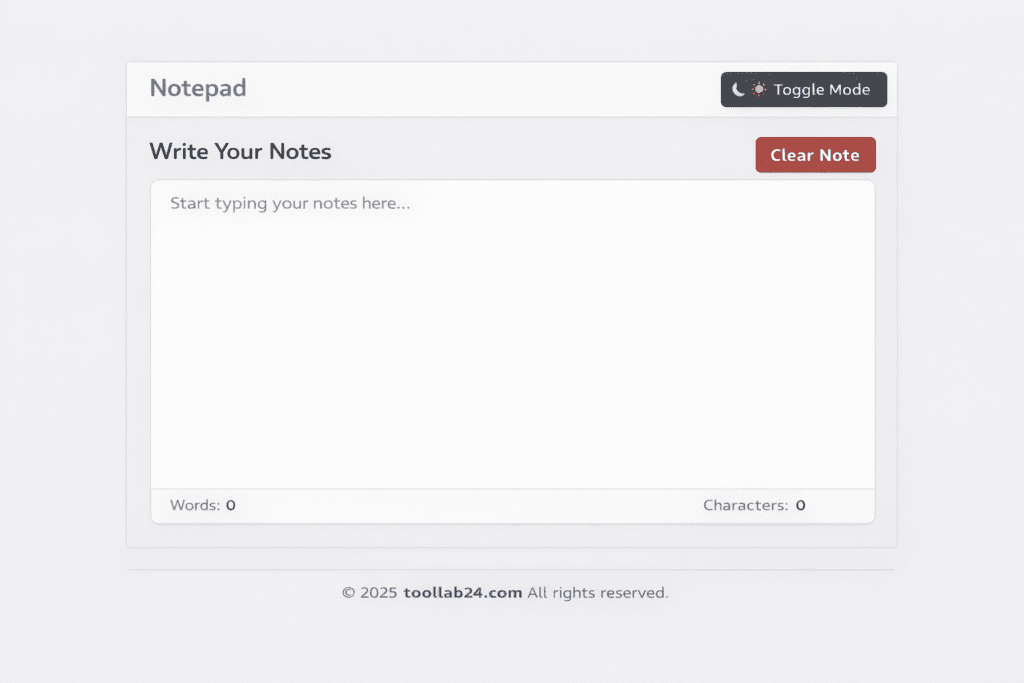The image size is (1024, 683).
Task: Click the sun icon in Toggle Mode button
Action: [758, 89]
